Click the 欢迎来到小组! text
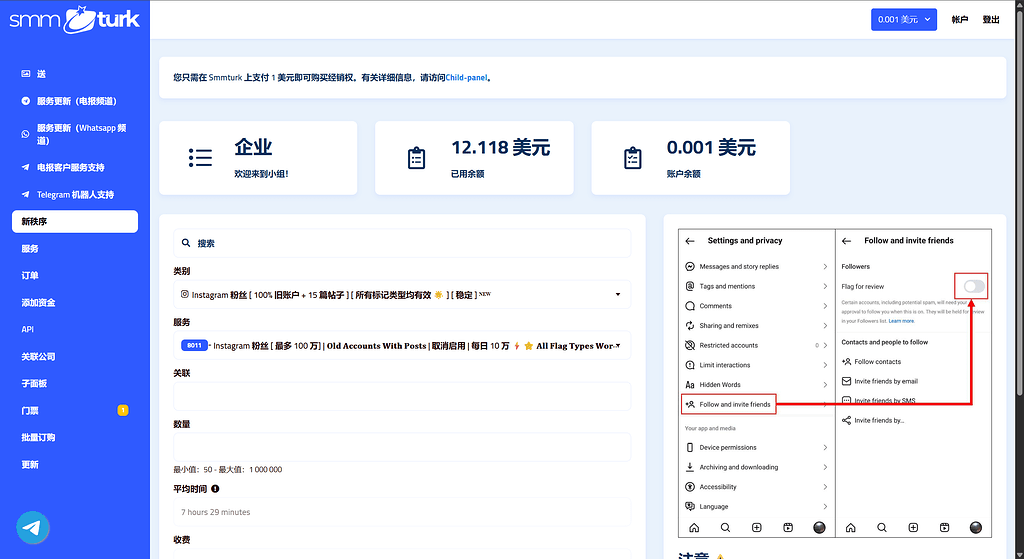The width and height of the screenshot is (1024, 559). coord(261,174)
